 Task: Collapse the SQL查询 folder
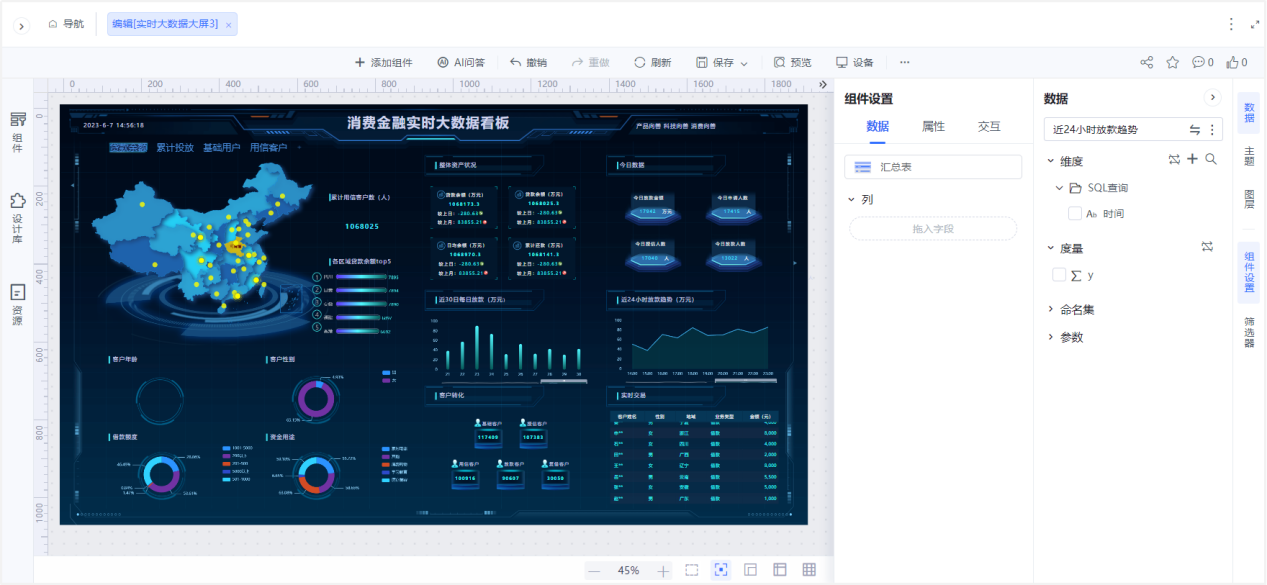tap(1059, 188)
